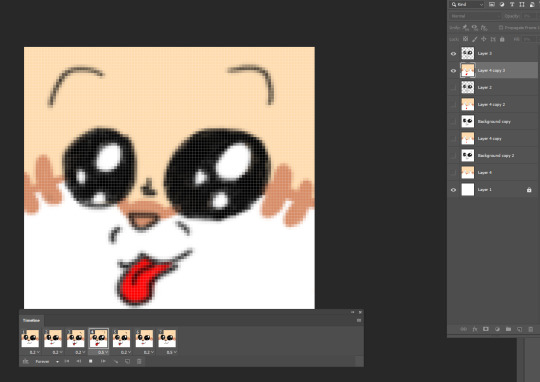
Task: Click link layers icon in Layers panel
Action: click(464, 329)
